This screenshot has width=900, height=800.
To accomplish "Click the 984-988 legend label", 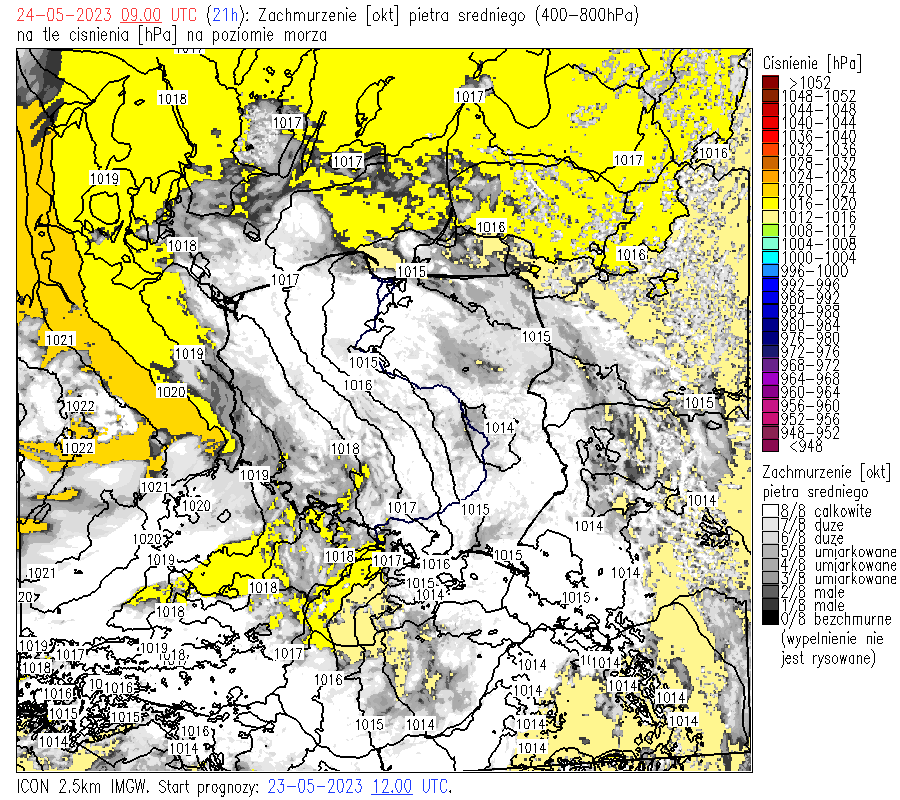I will (x=809, y=312).
